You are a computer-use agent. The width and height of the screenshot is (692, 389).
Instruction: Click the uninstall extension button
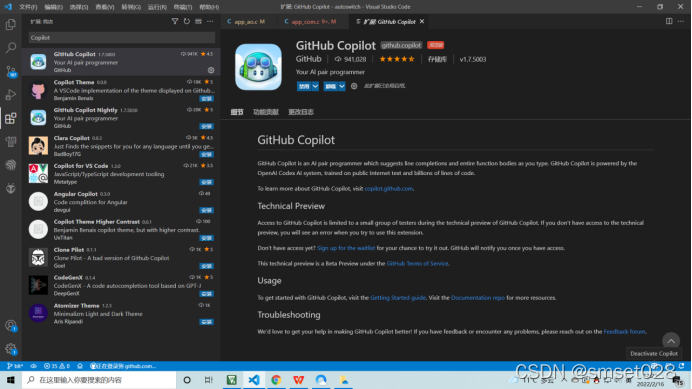tap(331, 86)
